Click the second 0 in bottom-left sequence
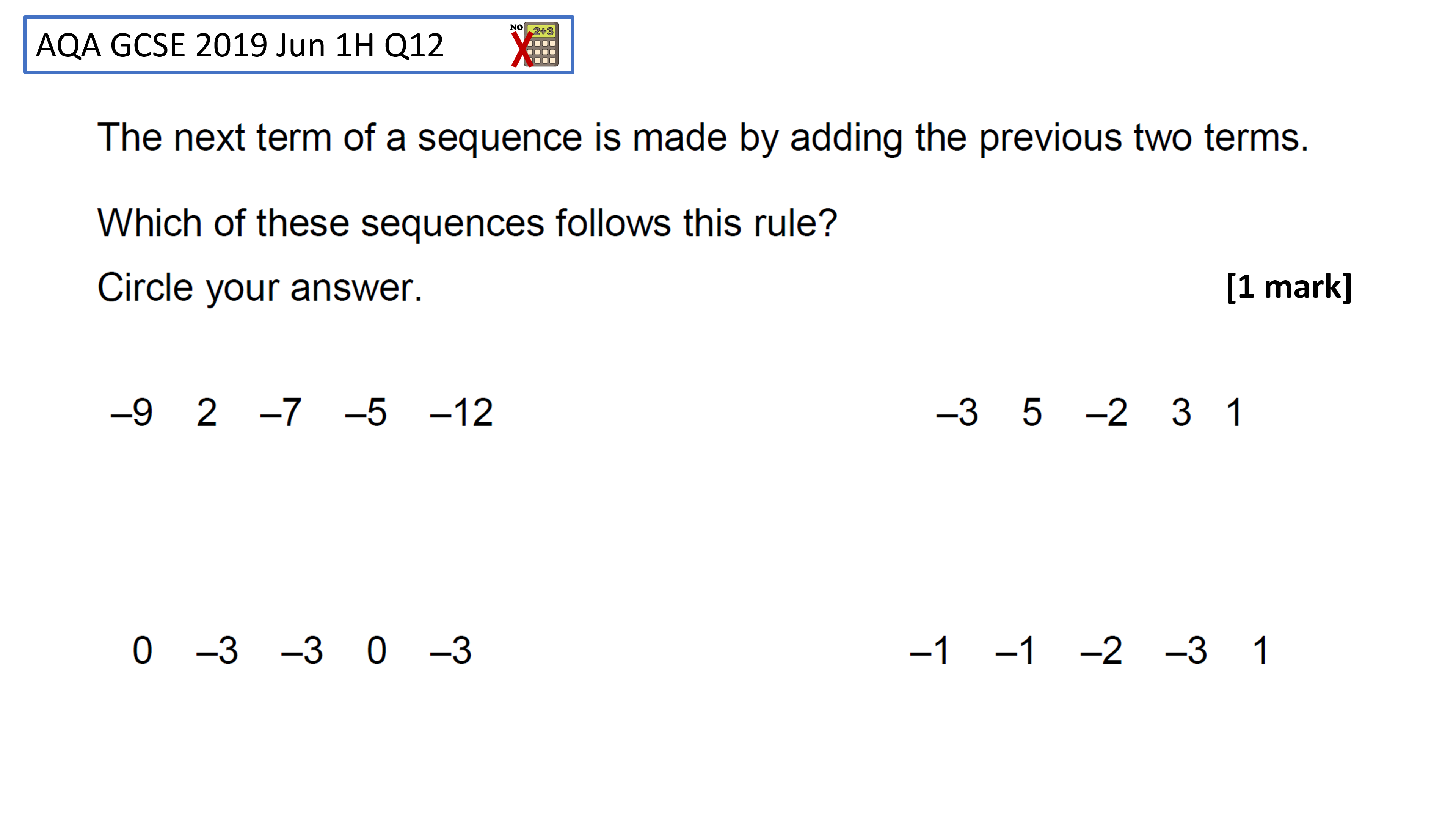The image size is (1456, 819). coord(377,651)
